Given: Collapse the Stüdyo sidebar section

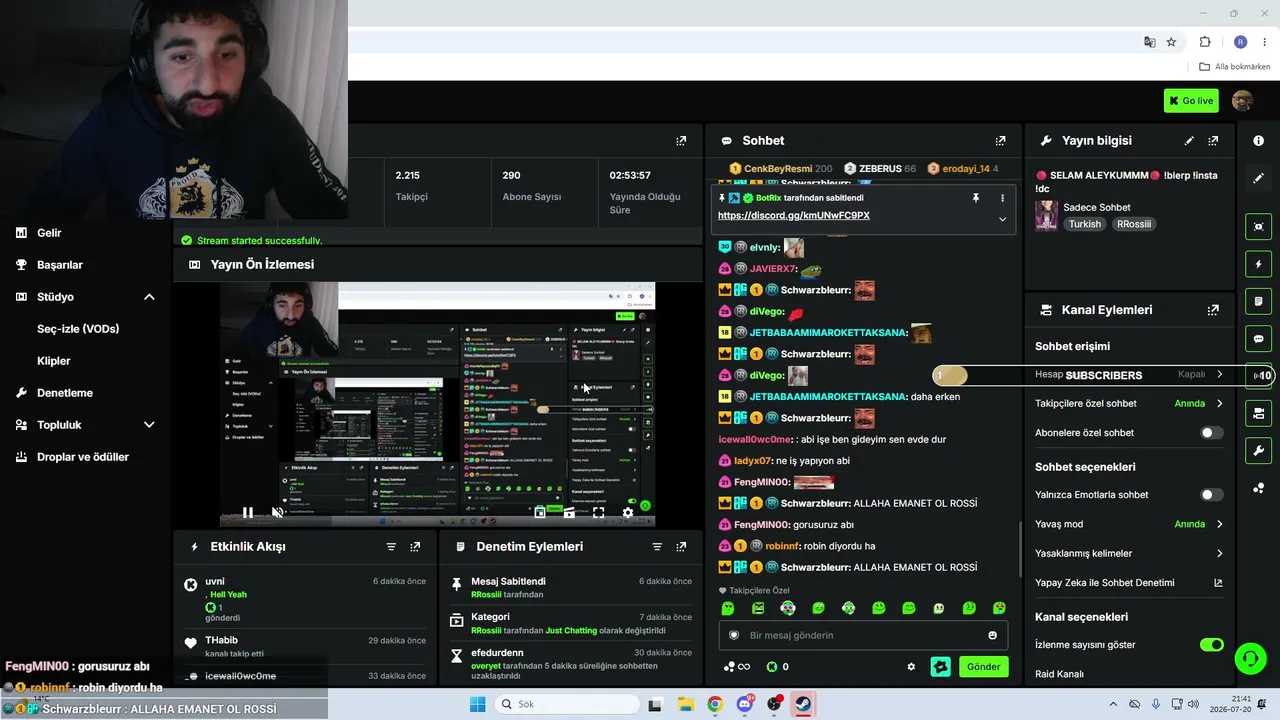Looking at the screenshot, I should pyautogui.click(x=149, y=297).
